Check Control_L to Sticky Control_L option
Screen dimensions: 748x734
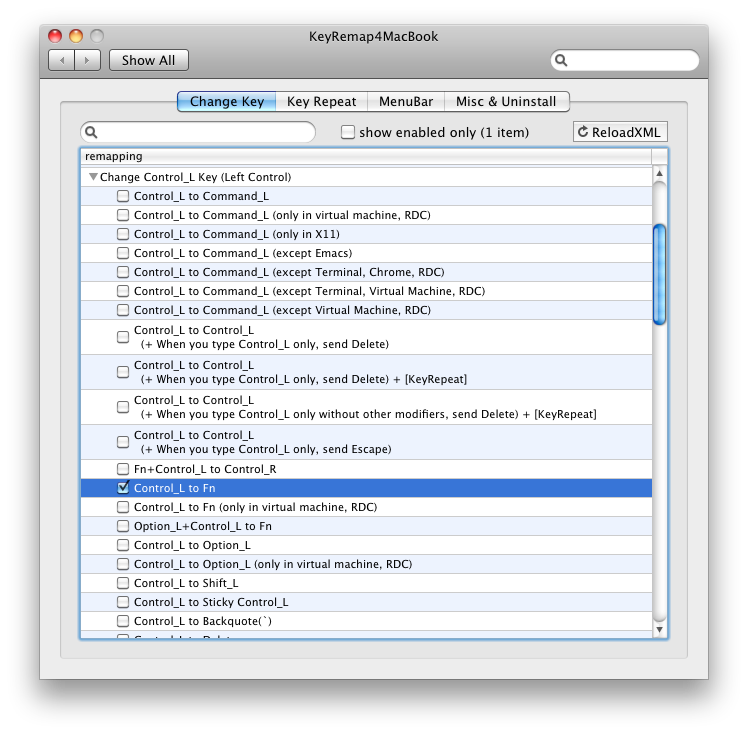pyautogui.click(x=123, y=602)
